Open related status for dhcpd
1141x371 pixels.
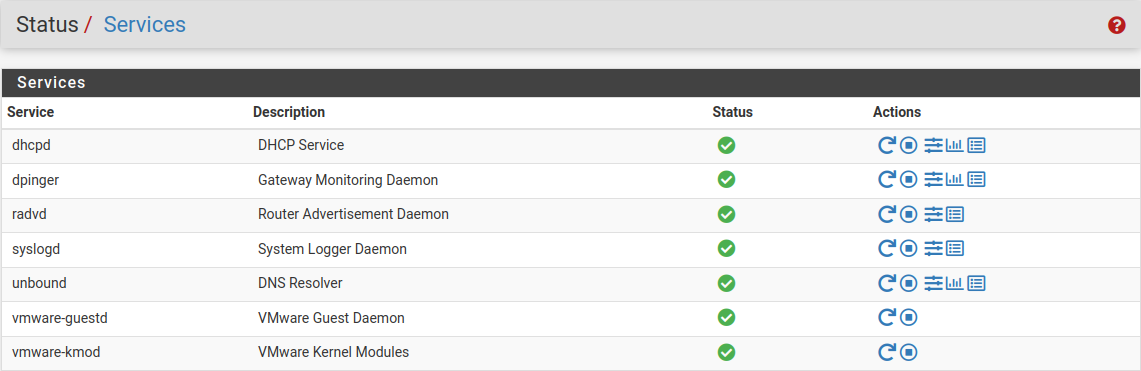coord(955,145)
